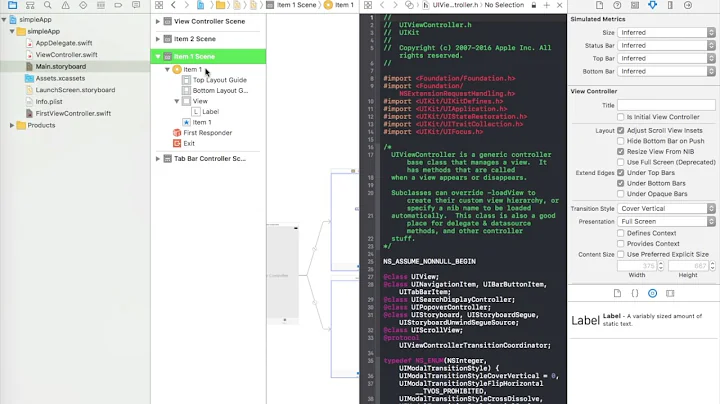The image size is (720, 404).
Task: Go forward in the assistant editor history
Action: tap(395, 5)
